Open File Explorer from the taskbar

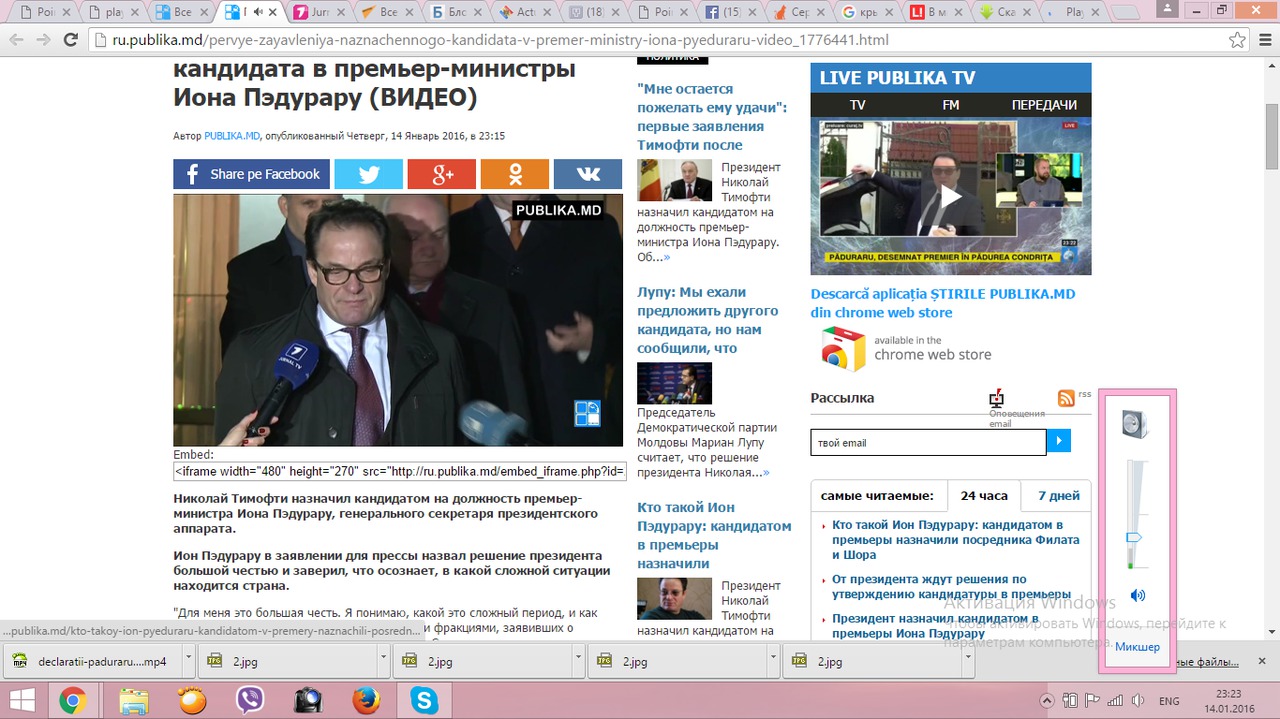click(133, 701)
